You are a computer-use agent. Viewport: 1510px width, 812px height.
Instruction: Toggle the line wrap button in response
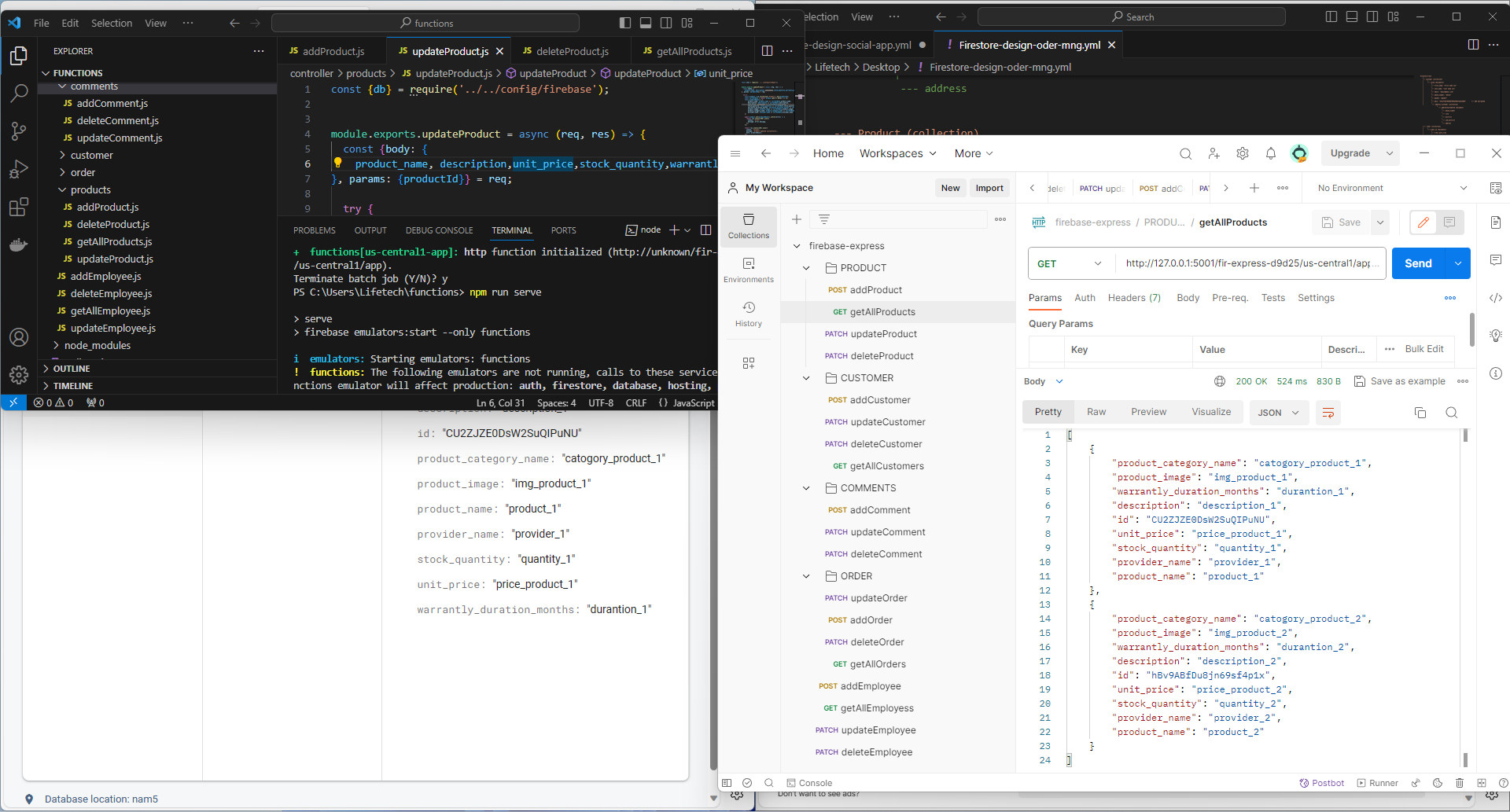pyautogui.click(x=1328, y=413)
